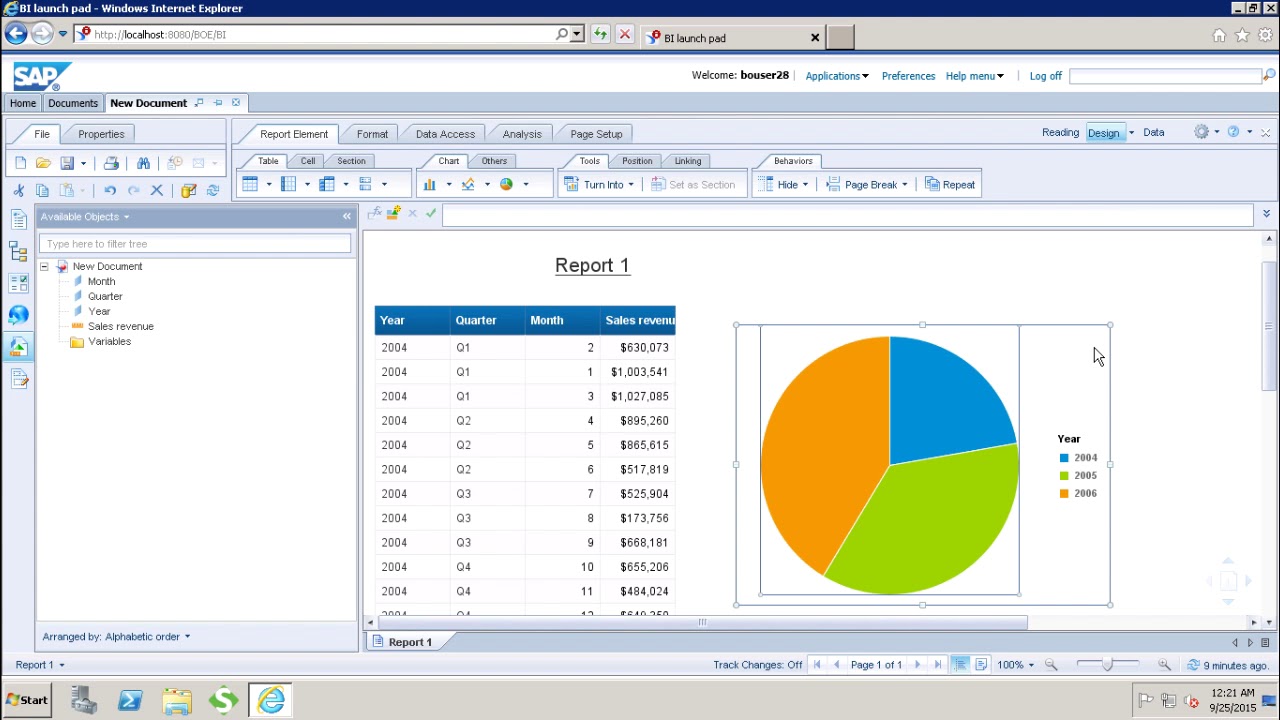The height and width of the screenshot is (720, 1280).
Task: Open the Help menu dropdown
Action: coord(974,76)
